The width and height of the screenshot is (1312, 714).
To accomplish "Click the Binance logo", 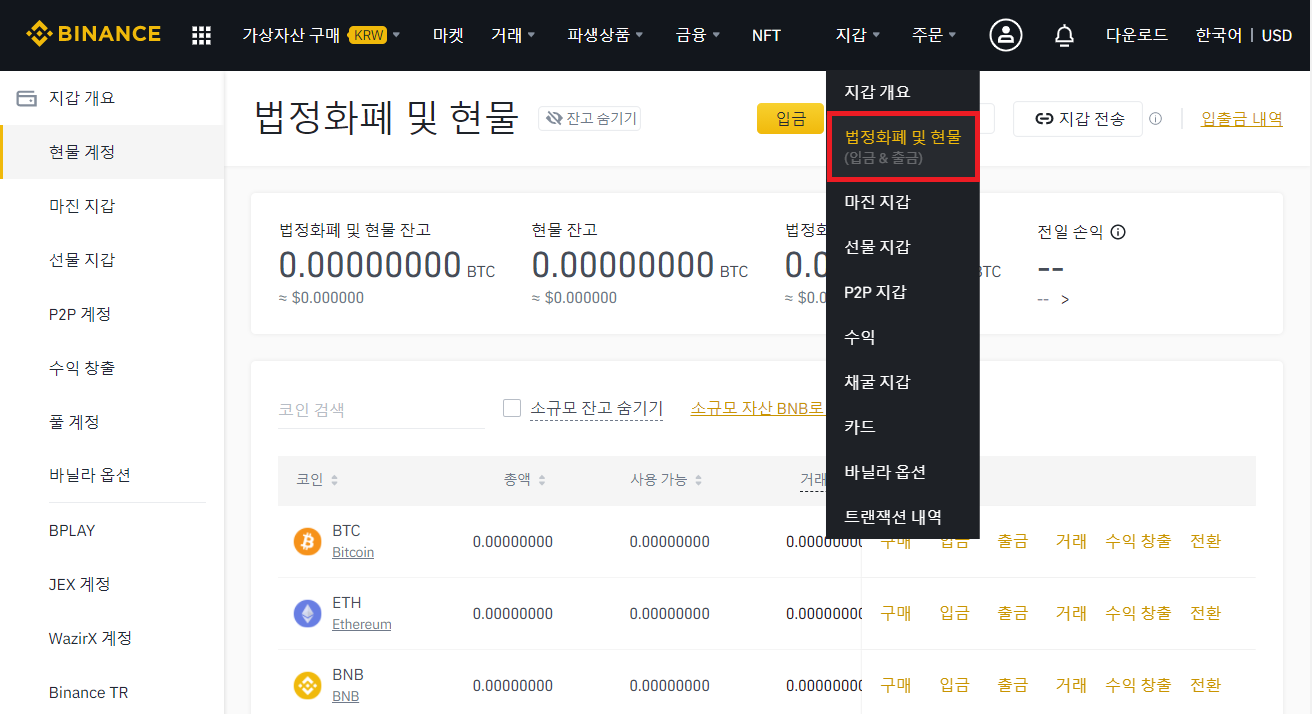I will 93,34.
